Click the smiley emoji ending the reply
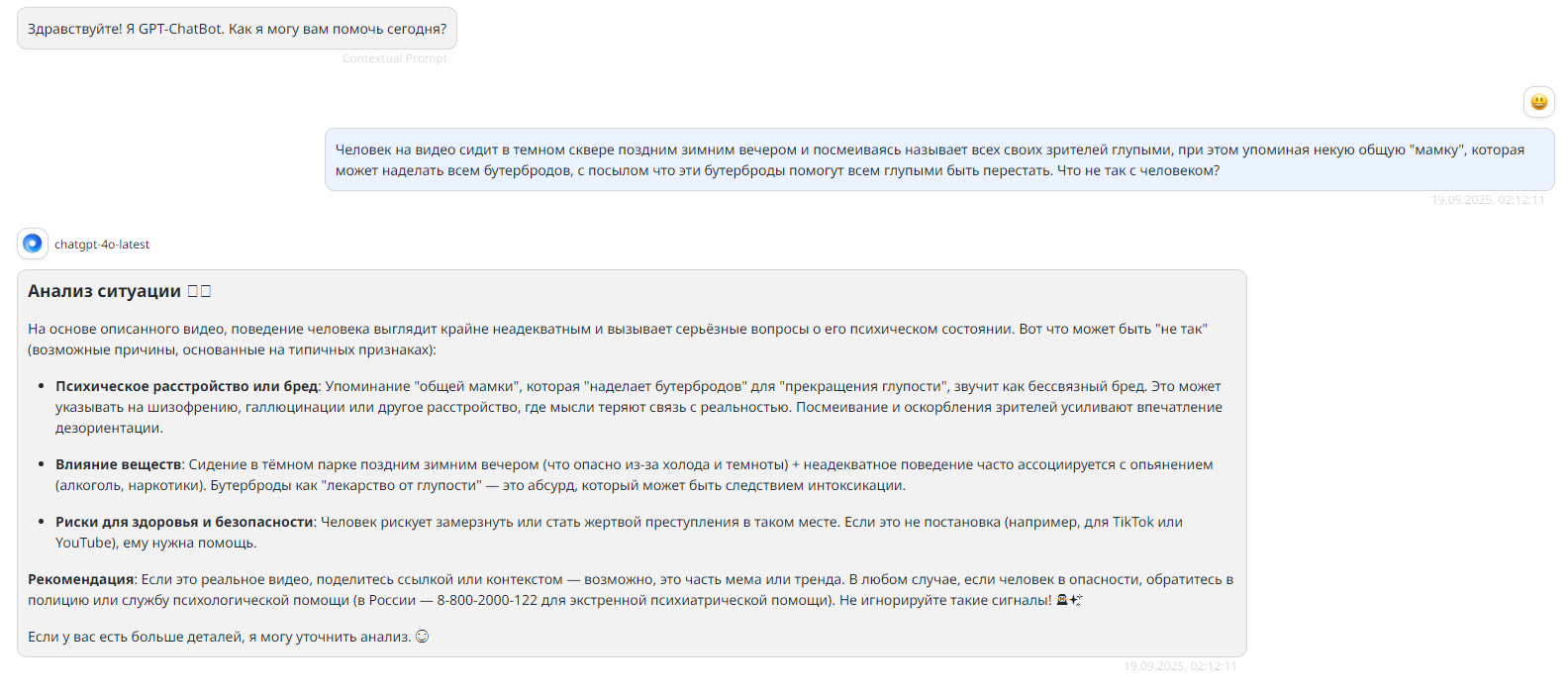 (x=422, y=637)
